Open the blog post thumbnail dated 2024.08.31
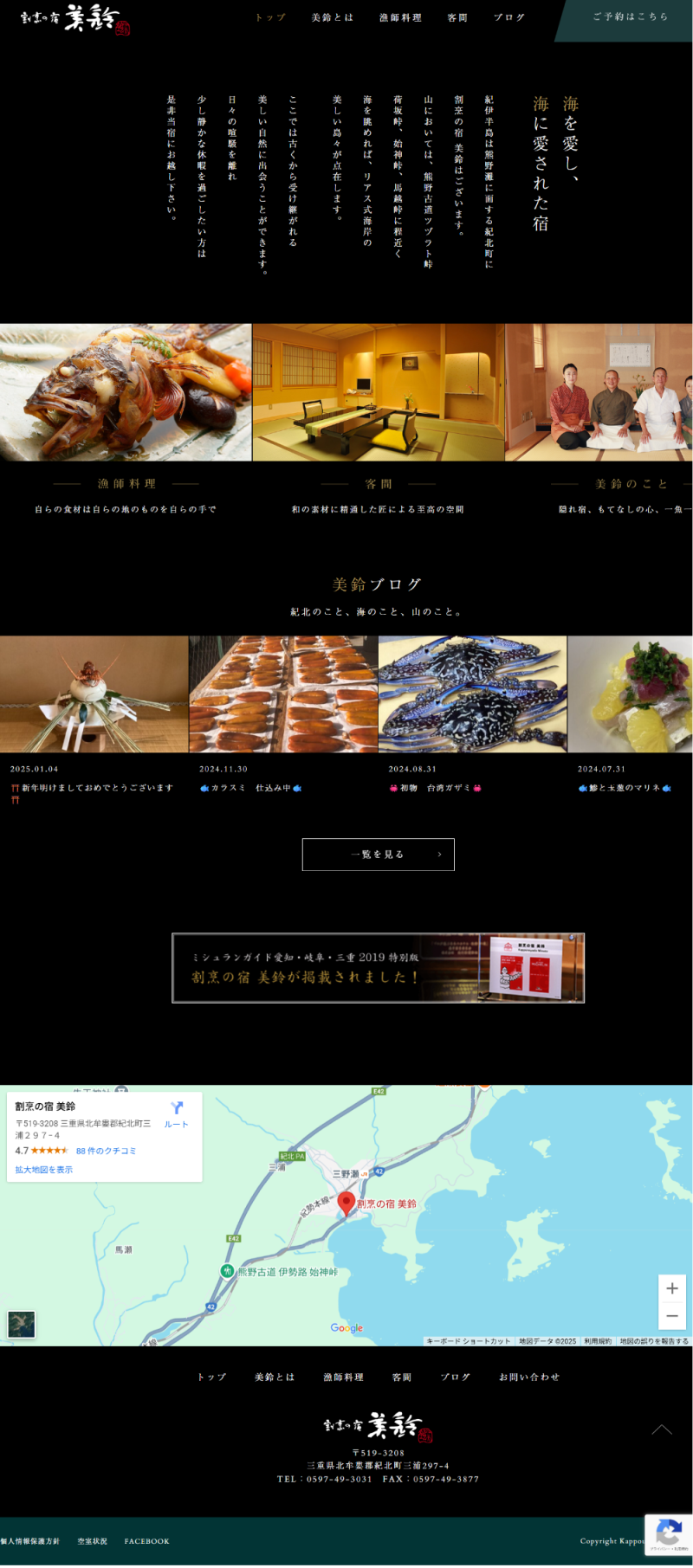Screen dimensions: 693x1568 (x=472, y=694)
